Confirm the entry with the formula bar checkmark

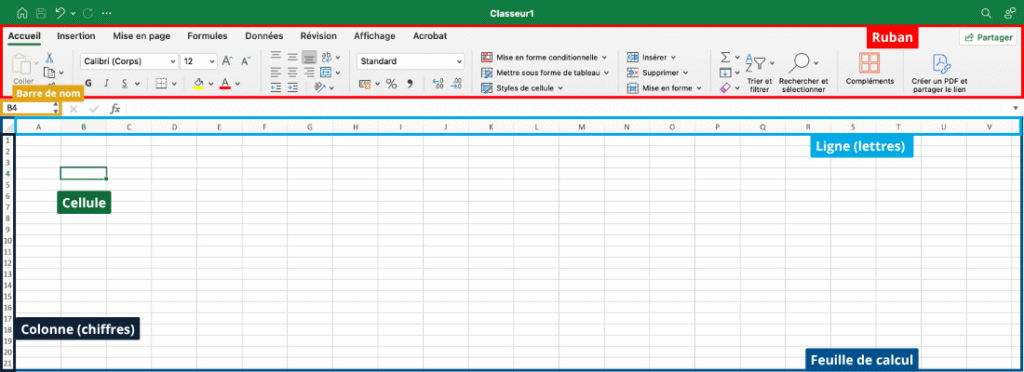coord(94,109)
